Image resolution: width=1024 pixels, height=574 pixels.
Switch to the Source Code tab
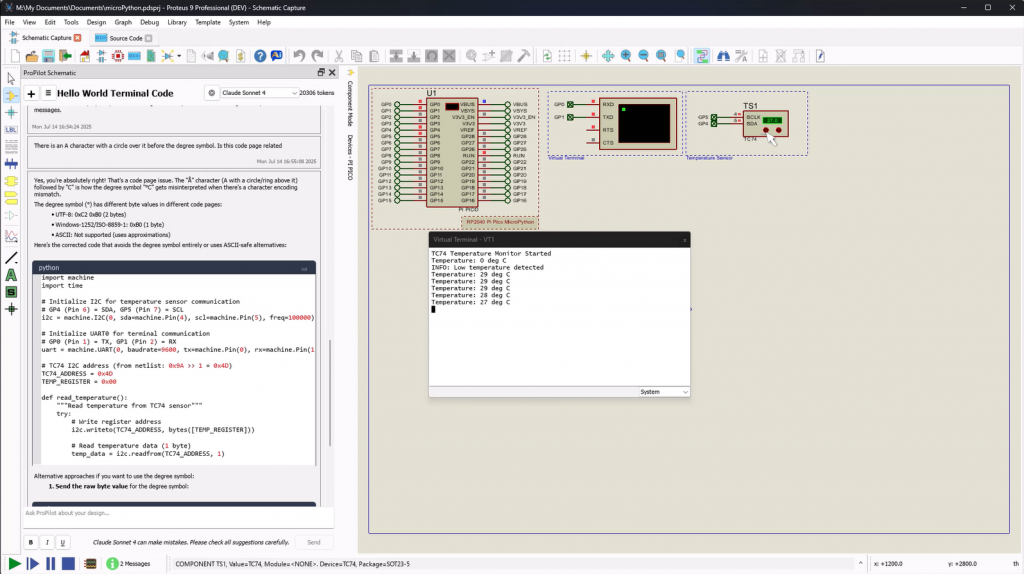(125, 38)
